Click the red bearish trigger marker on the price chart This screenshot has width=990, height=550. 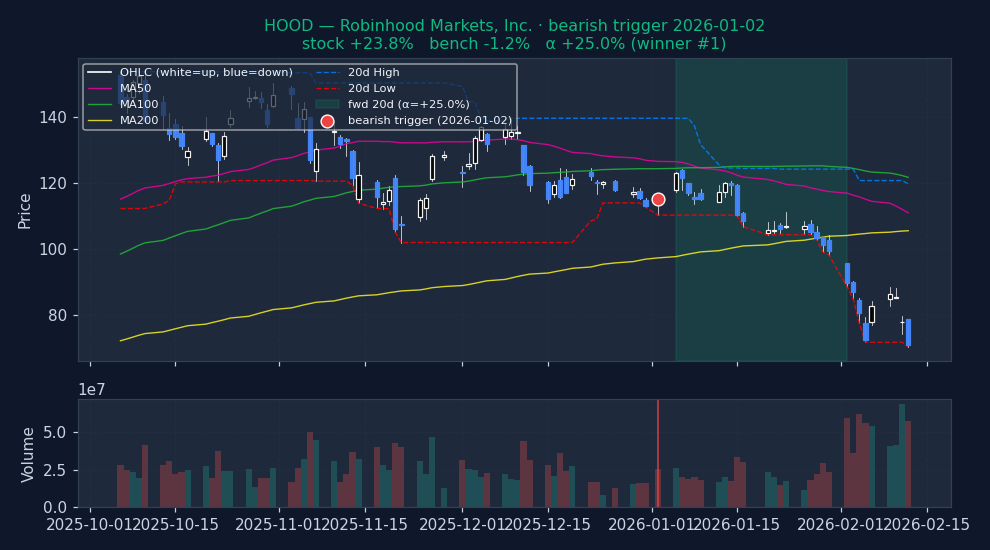pyautogui.click(x=658, y=200)
